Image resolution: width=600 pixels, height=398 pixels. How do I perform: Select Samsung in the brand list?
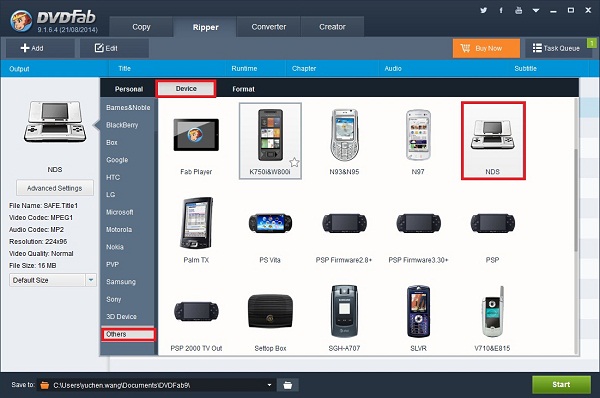click(121, 282)
